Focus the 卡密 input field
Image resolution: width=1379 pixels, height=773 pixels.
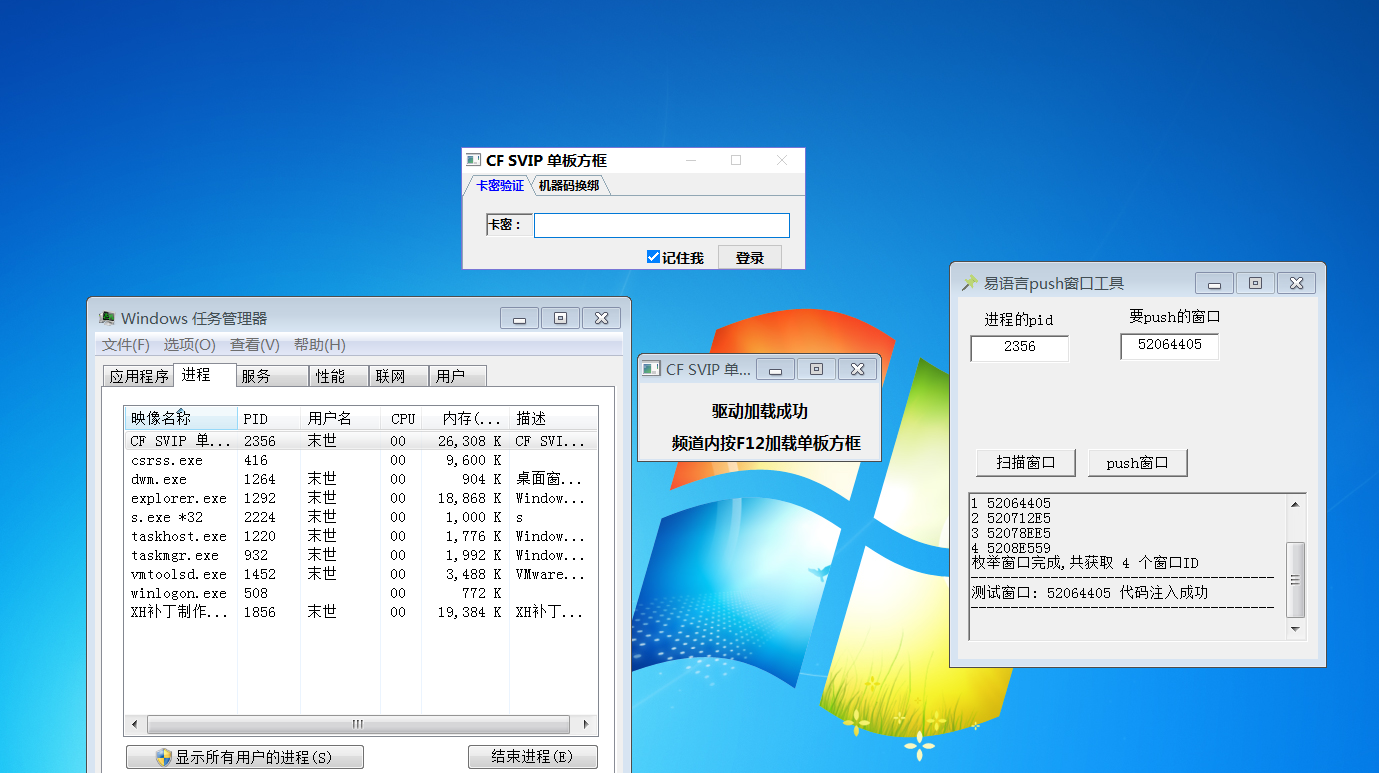click(662, 226)
